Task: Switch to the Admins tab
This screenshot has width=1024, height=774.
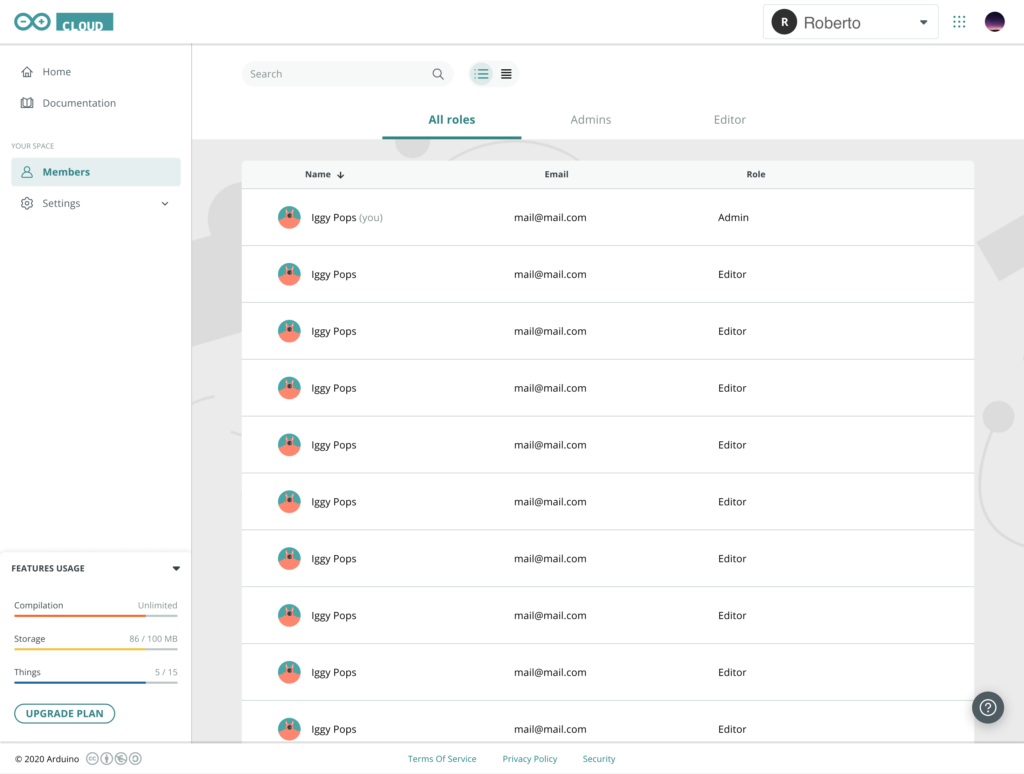Action: point(590,118)
